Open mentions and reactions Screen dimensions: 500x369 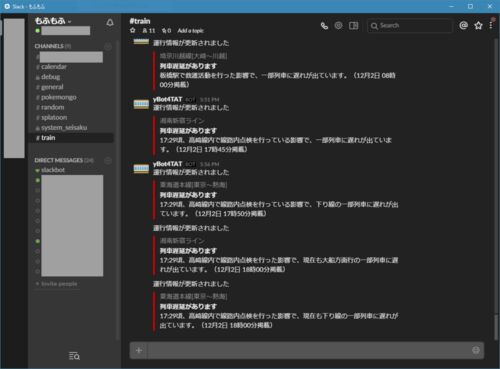(x=463, y=25)
